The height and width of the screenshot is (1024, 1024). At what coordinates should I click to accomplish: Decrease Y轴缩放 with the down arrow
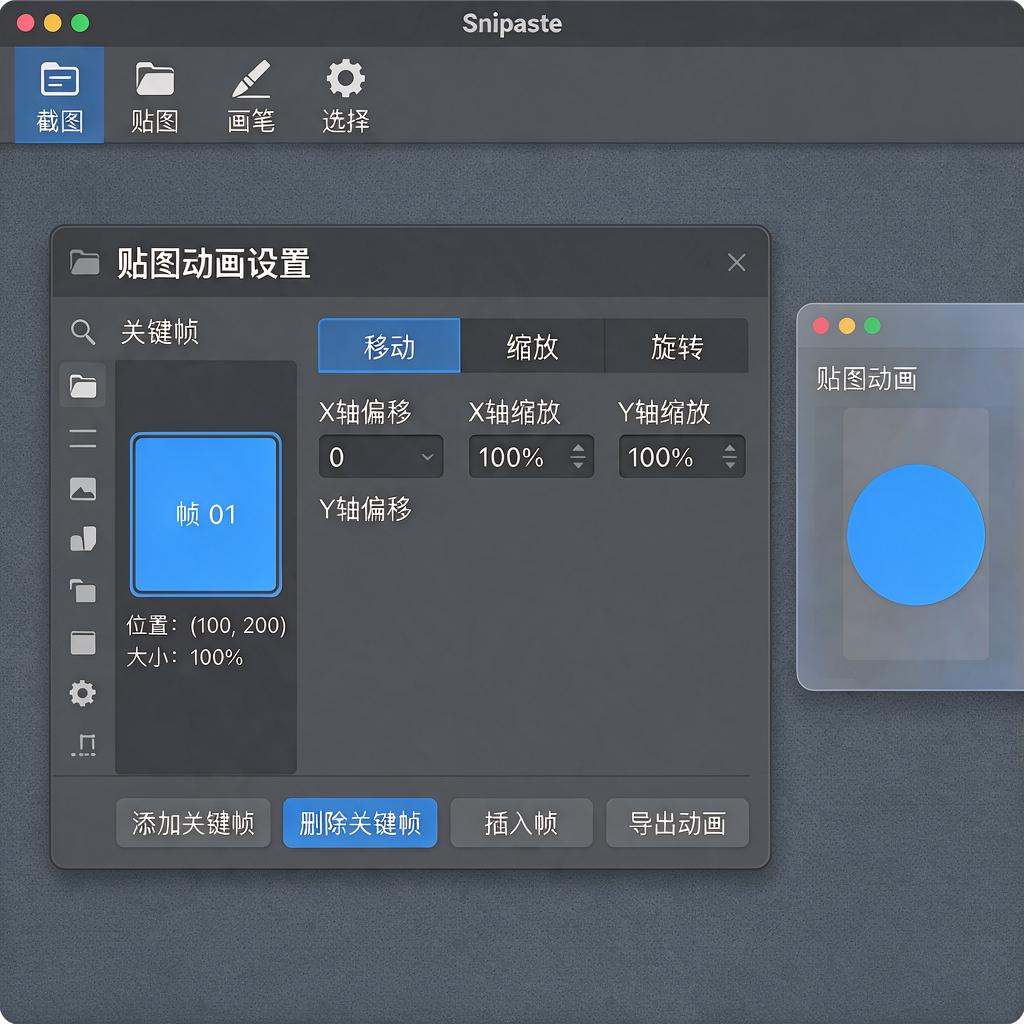point(729,464)
